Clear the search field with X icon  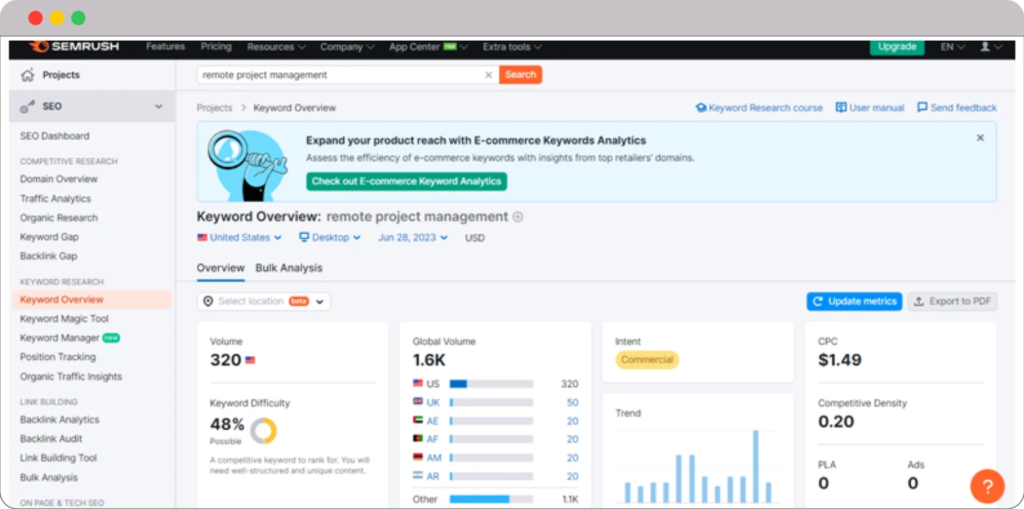[488, 75]
